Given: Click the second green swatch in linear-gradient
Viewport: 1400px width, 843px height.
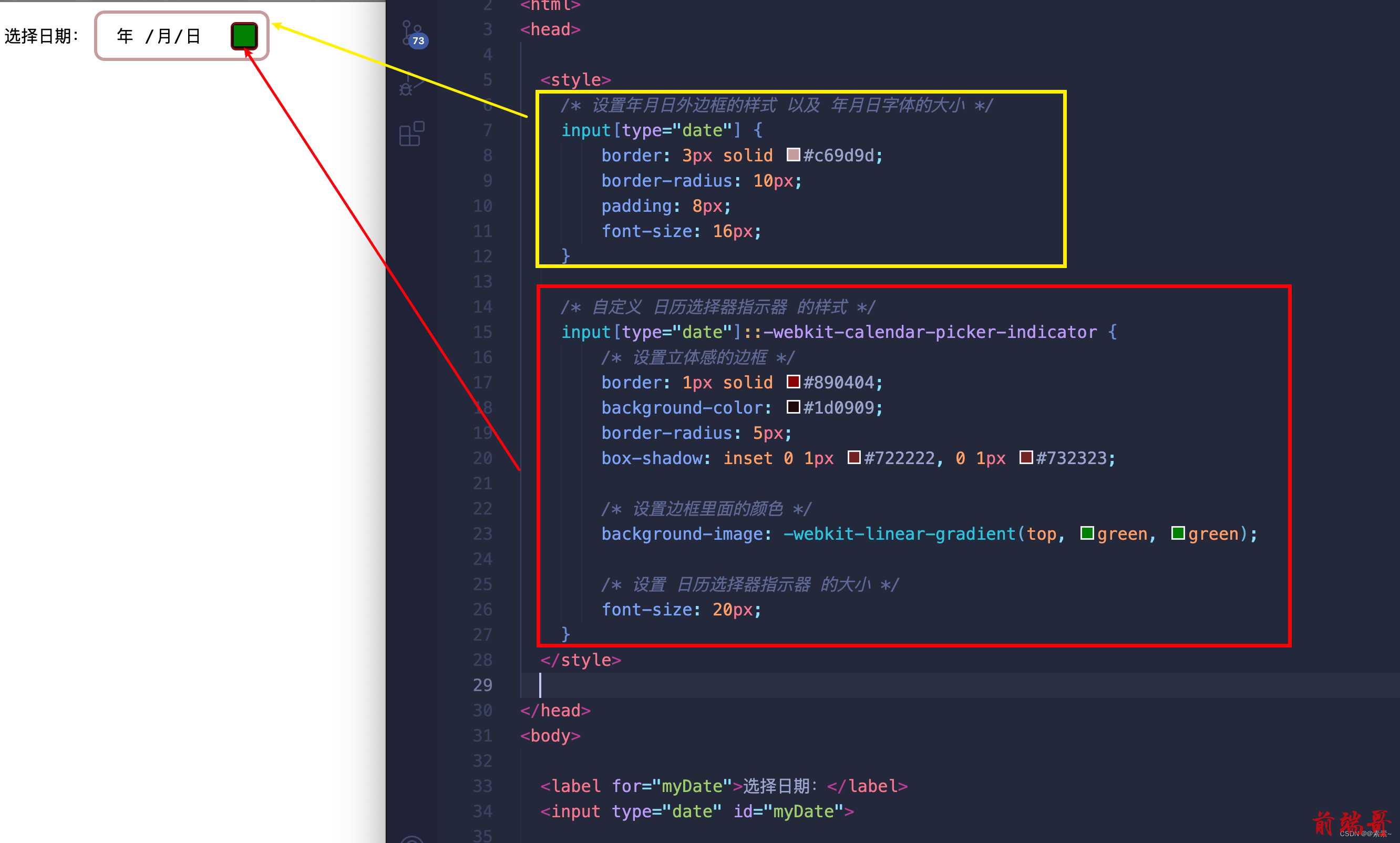Looking at the screenshot, I should 1178,533.
